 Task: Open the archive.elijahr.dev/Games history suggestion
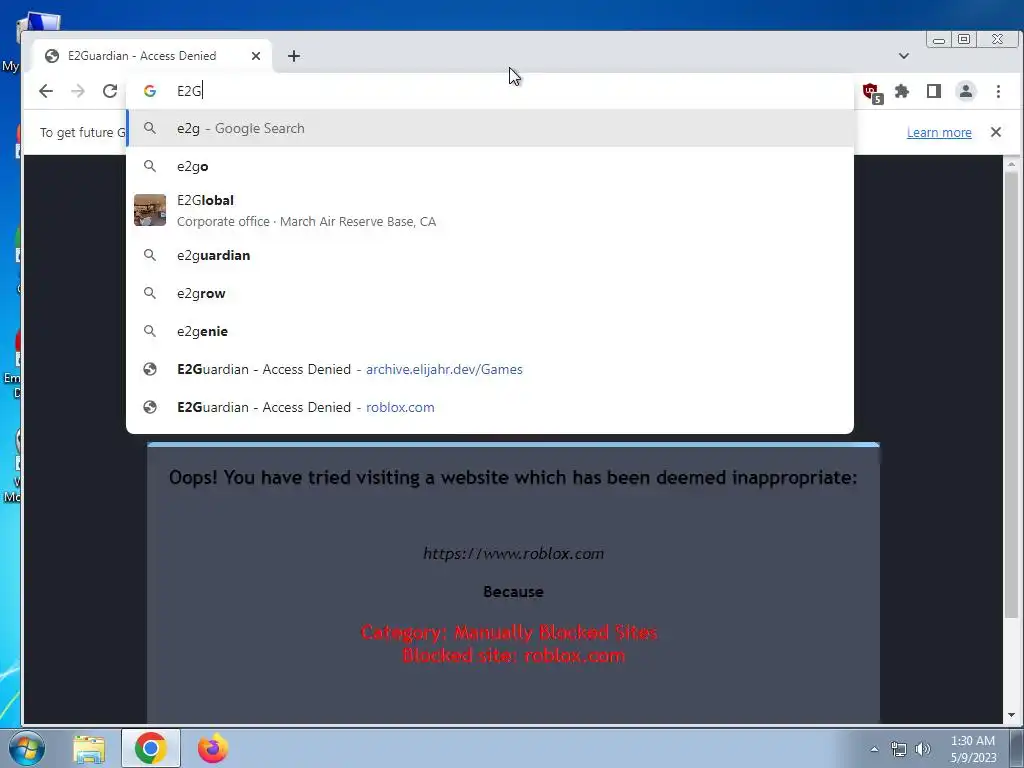point(490,369)
